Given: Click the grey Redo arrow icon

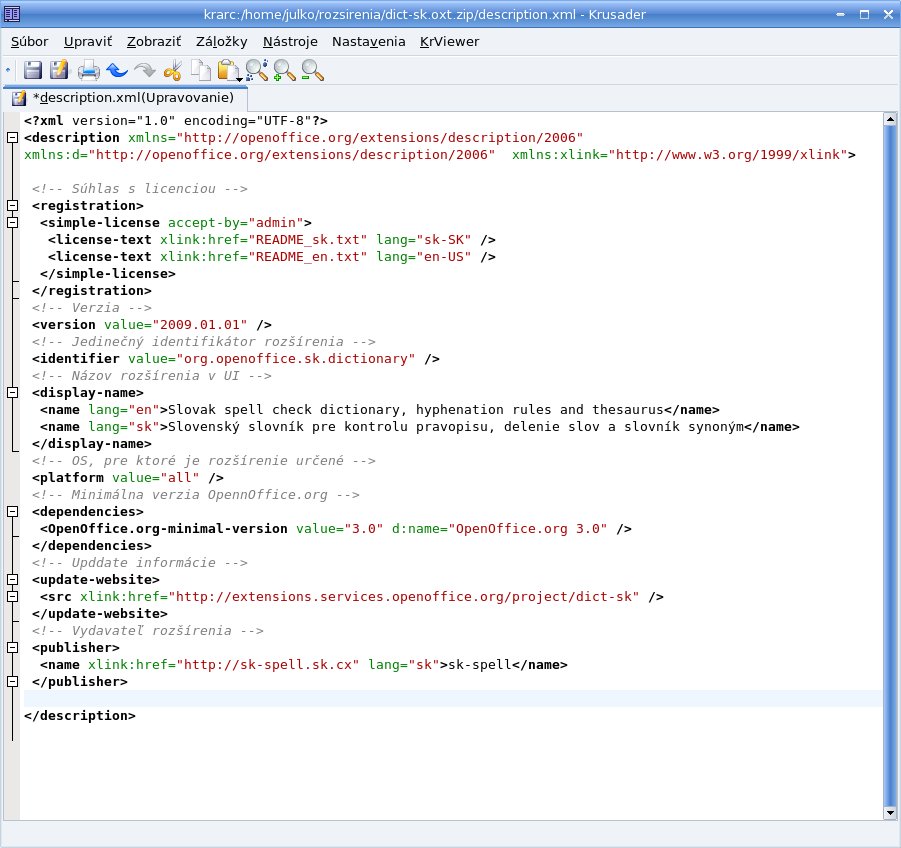Looking at the screenshot, I should pyautogui.click(x=145, y=70).
